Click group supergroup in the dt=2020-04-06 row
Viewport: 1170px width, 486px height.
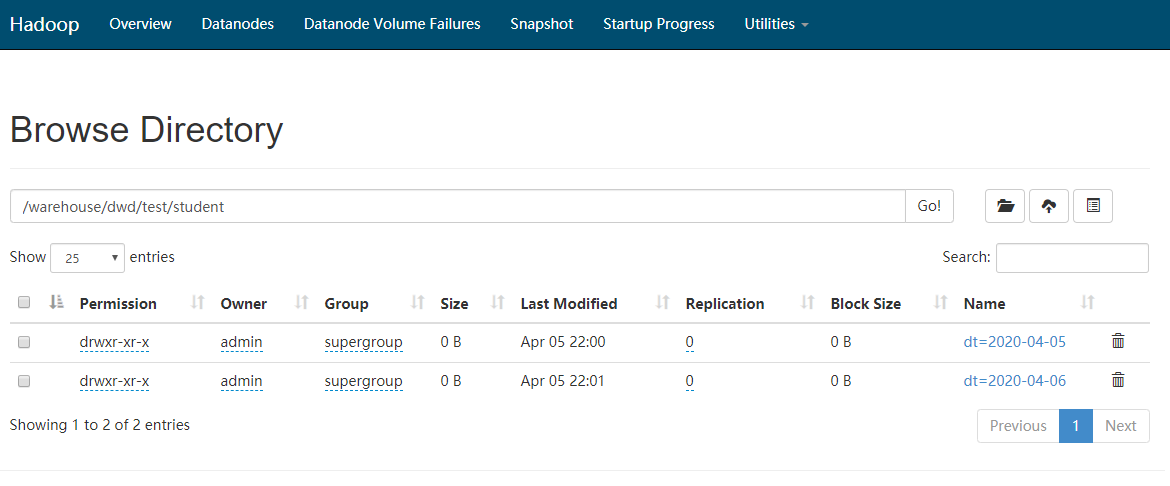coord(363,381)
